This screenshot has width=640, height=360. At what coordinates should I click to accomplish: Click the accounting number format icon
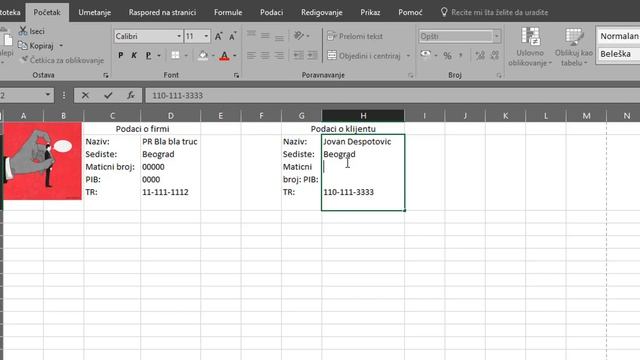point(425,55)
